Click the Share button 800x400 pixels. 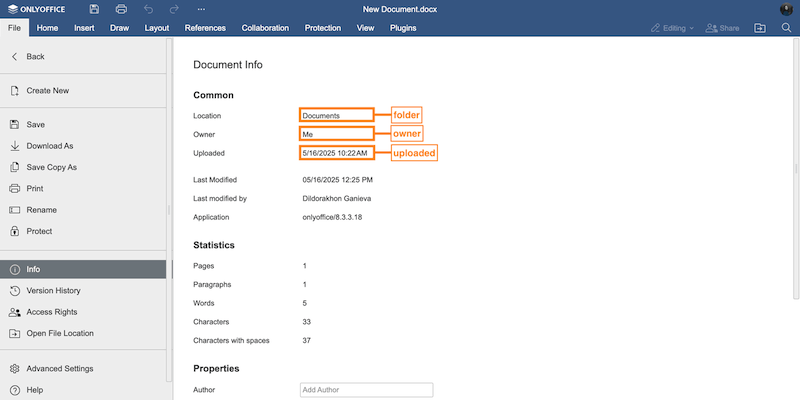click(722, 28)
